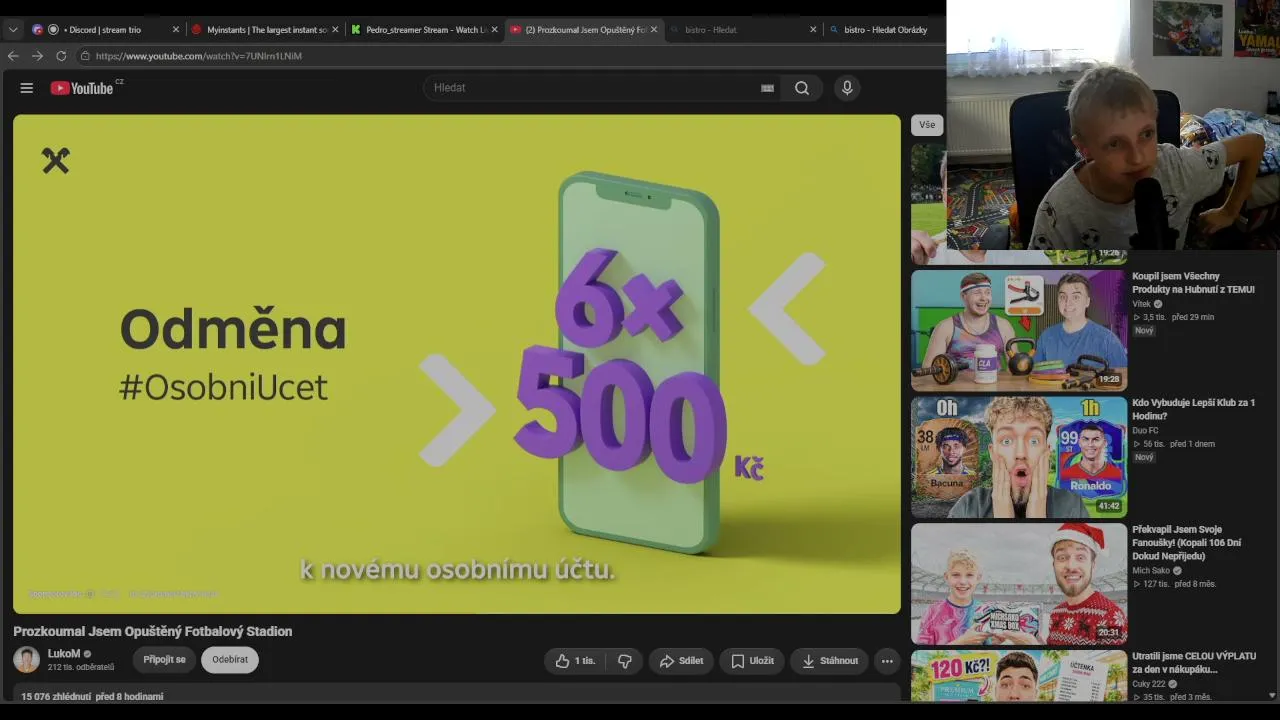This screenshot has width=1280, height=720.
Task: Save the video with Uložit
Action: coord(752,661)
